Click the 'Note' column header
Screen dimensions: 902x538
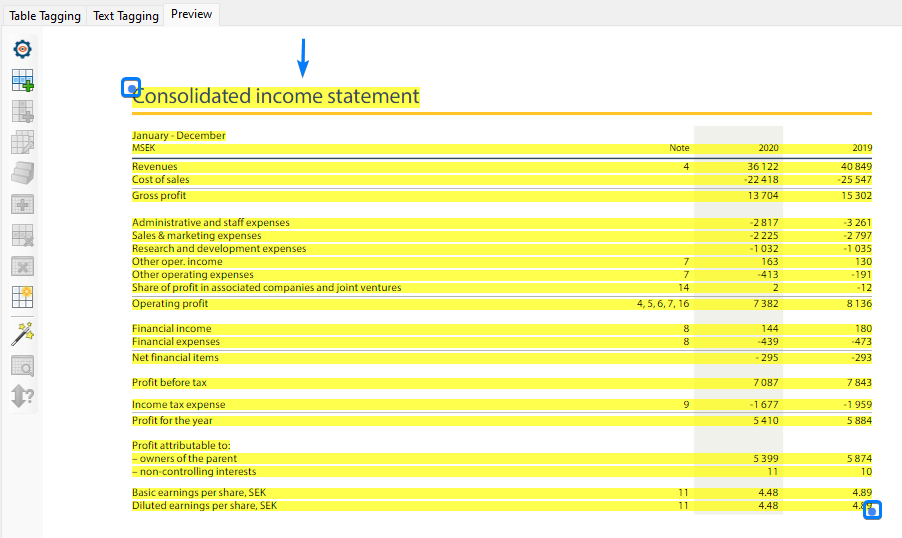tap(679, 148)
